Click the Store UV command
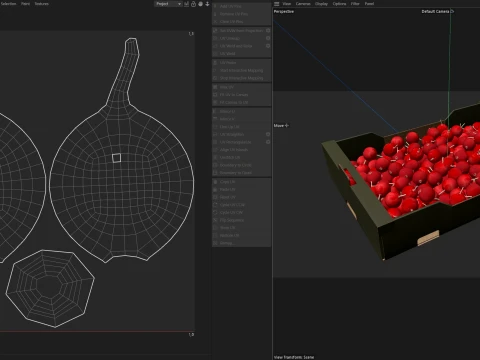 (241, 228)
